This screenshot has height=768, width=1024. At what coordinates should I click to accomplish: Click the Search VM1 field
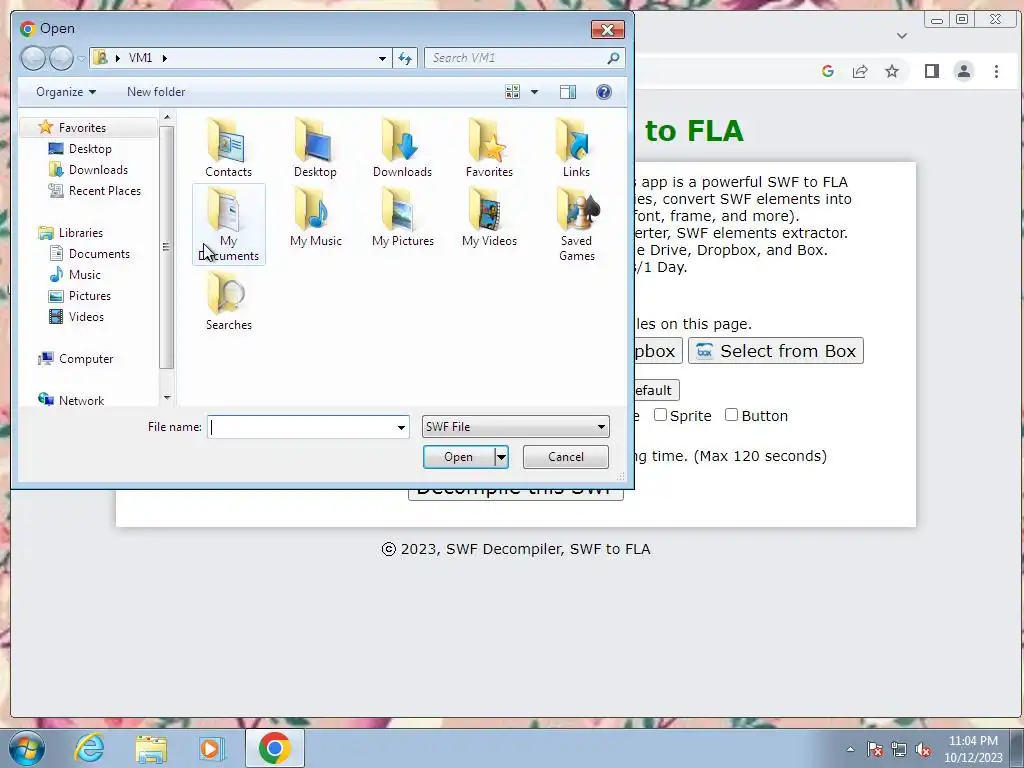[x=516, y=58]
